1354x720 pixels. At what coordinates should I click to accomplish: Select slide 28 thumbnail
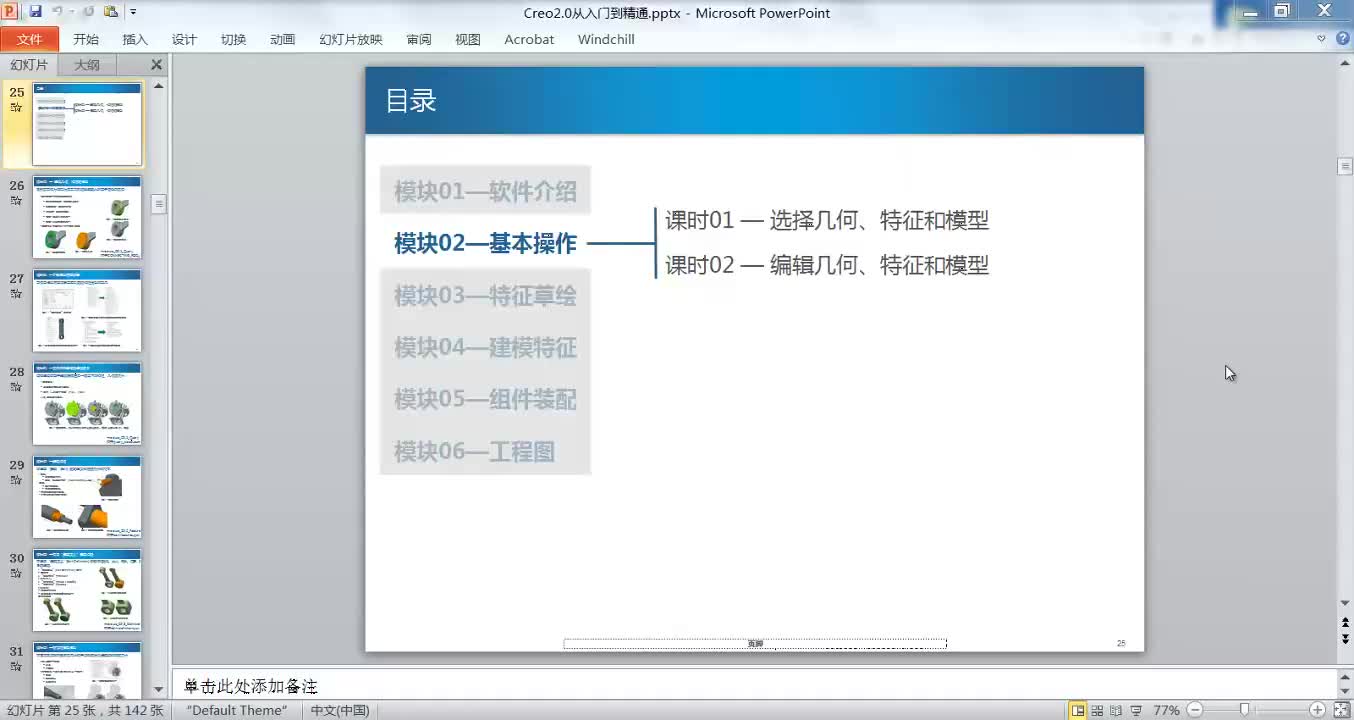pos(87,404)
